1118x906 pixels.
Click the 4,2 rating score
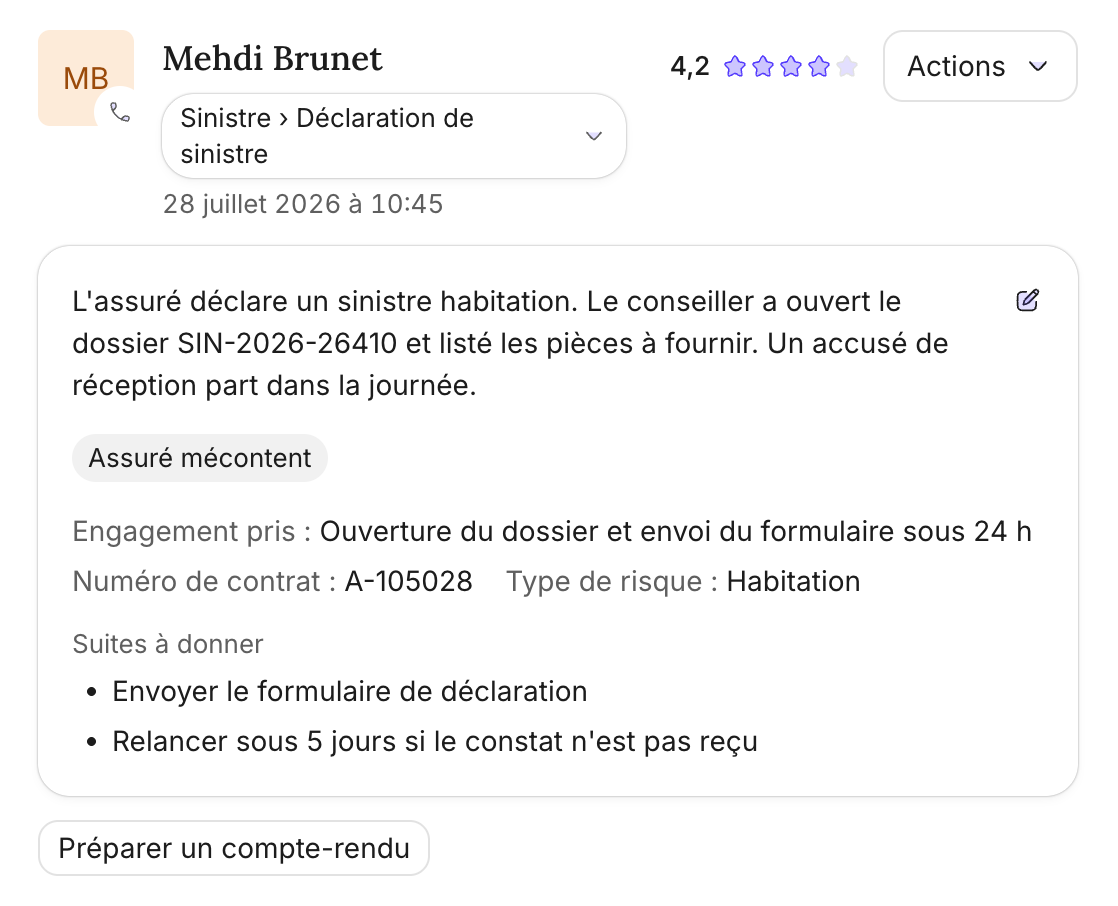click(x=689, y=66)
